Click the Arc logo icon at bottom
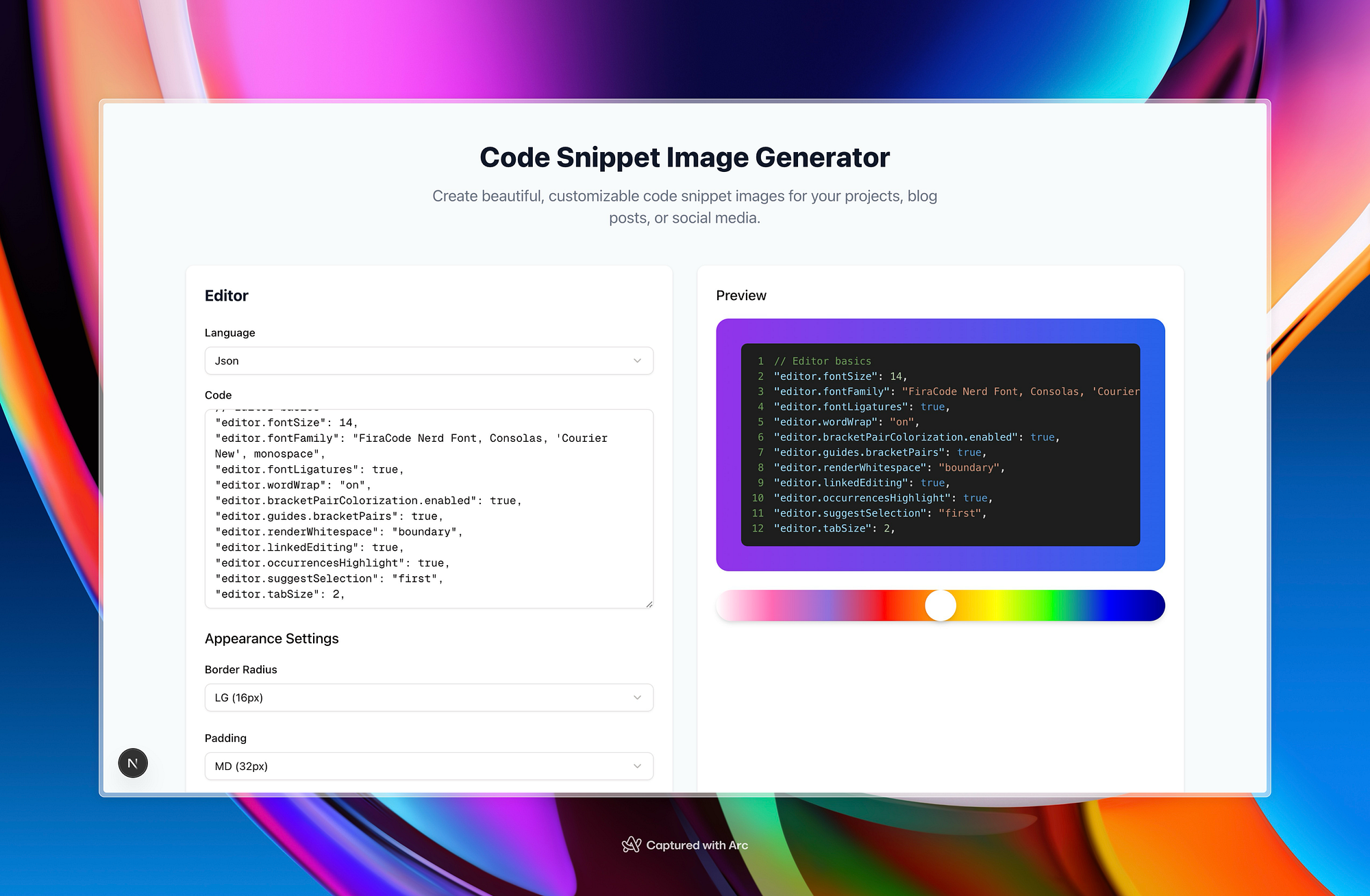Viewport: 1370px width, 896px height. tap(631, 845)
